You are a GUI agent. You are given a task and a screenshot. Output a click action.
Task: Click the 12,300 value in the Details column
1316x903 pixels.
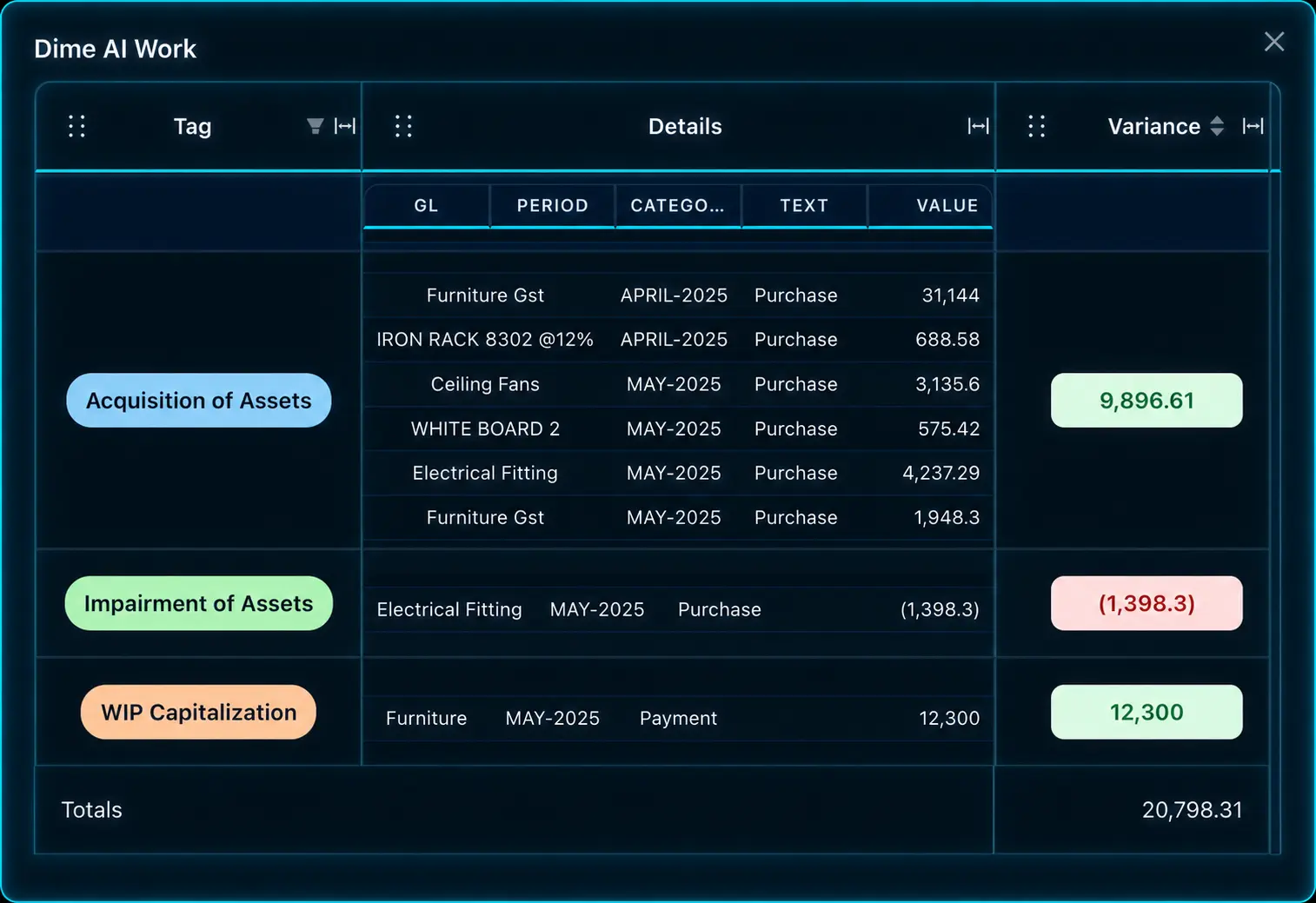point(949,719)
